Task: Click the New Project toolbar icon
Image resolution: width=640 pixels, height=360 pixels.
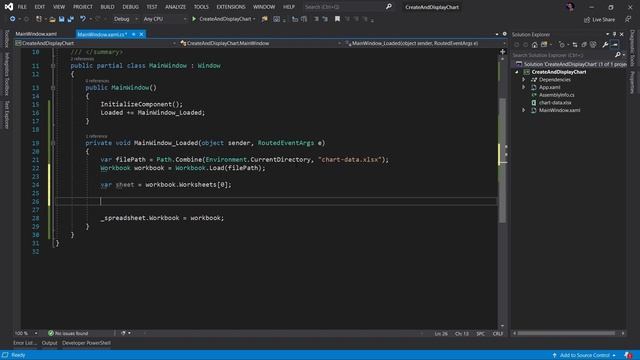Action: 39,19
